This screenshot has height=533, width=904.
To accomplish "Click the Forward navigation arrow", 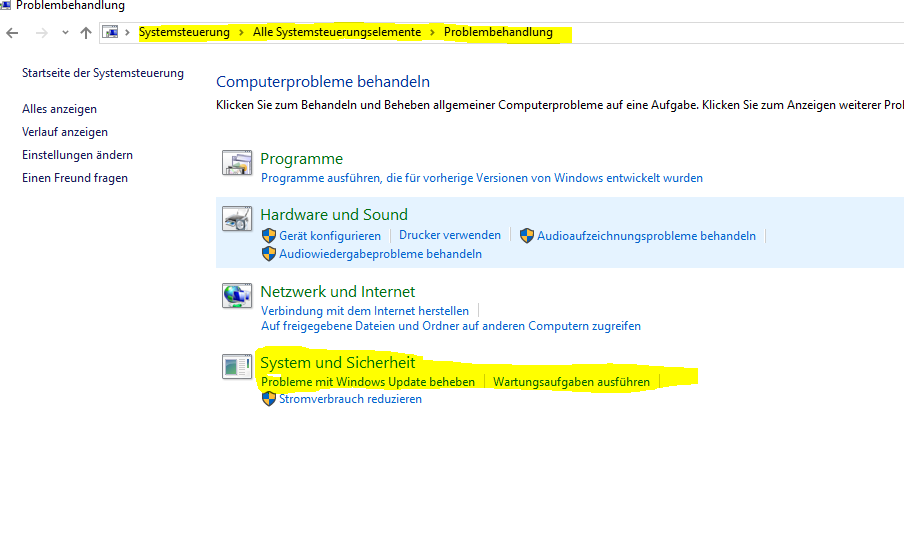I will pos(42,33).
